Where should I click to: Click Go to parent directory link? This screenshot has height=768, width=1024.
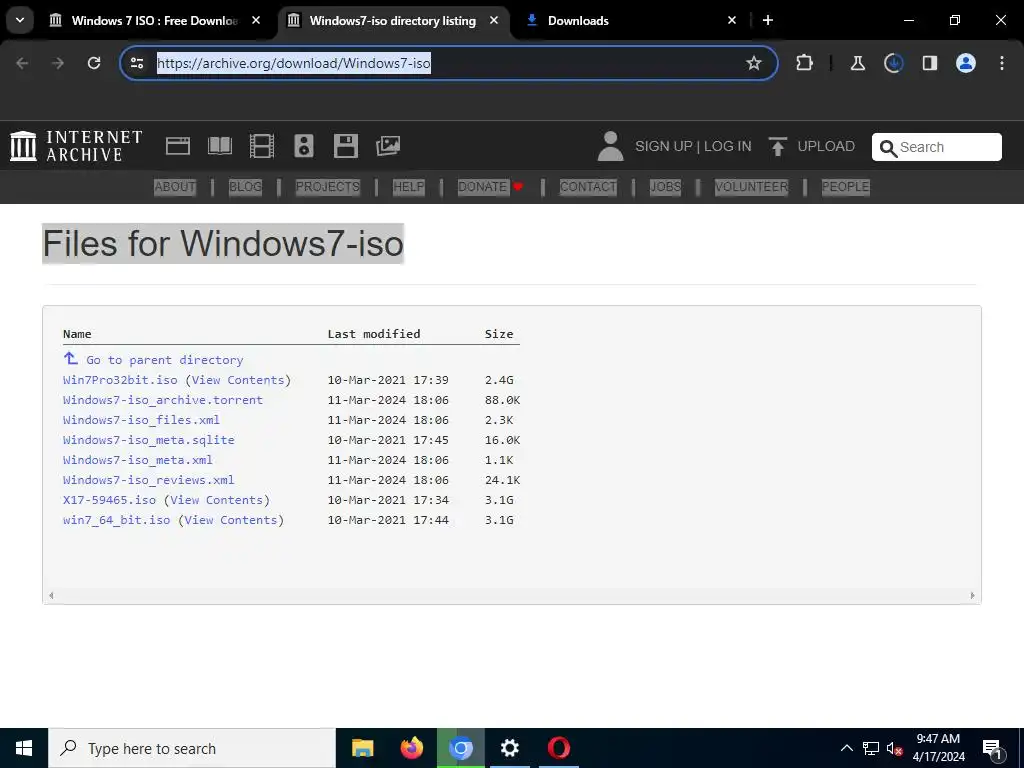point(153,360)
